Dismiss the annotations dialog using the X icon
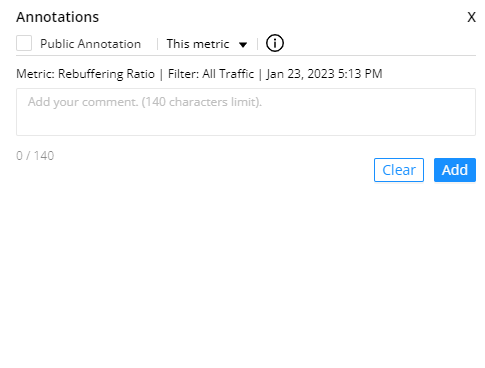This screenshot has height=368, width=485. [471, 17]
